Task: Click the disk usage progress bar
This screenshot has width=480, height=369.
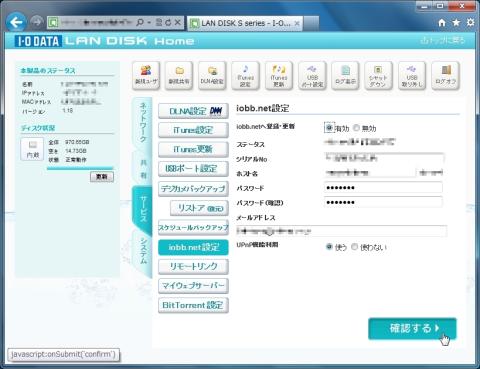Action: 80,168
